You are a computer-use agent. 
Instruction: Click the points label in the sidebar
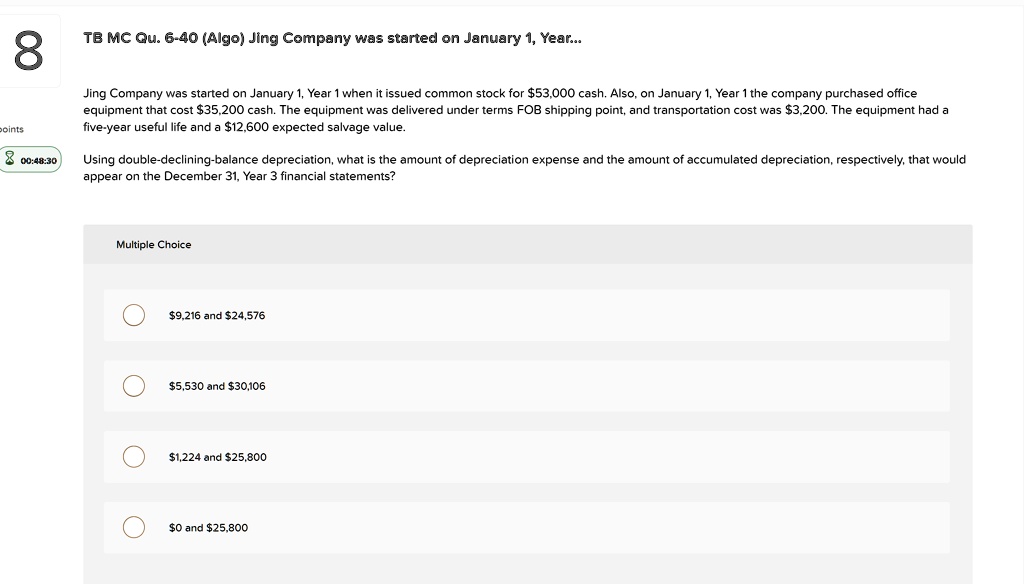[x=11, y=129]
